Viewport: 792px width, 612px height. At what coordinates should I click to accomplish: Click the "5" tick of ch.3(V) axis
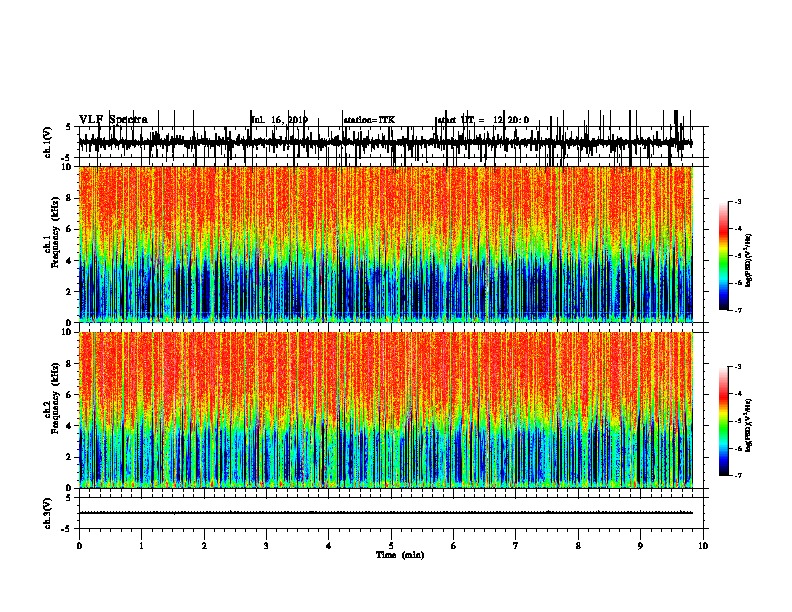[68, 498]
